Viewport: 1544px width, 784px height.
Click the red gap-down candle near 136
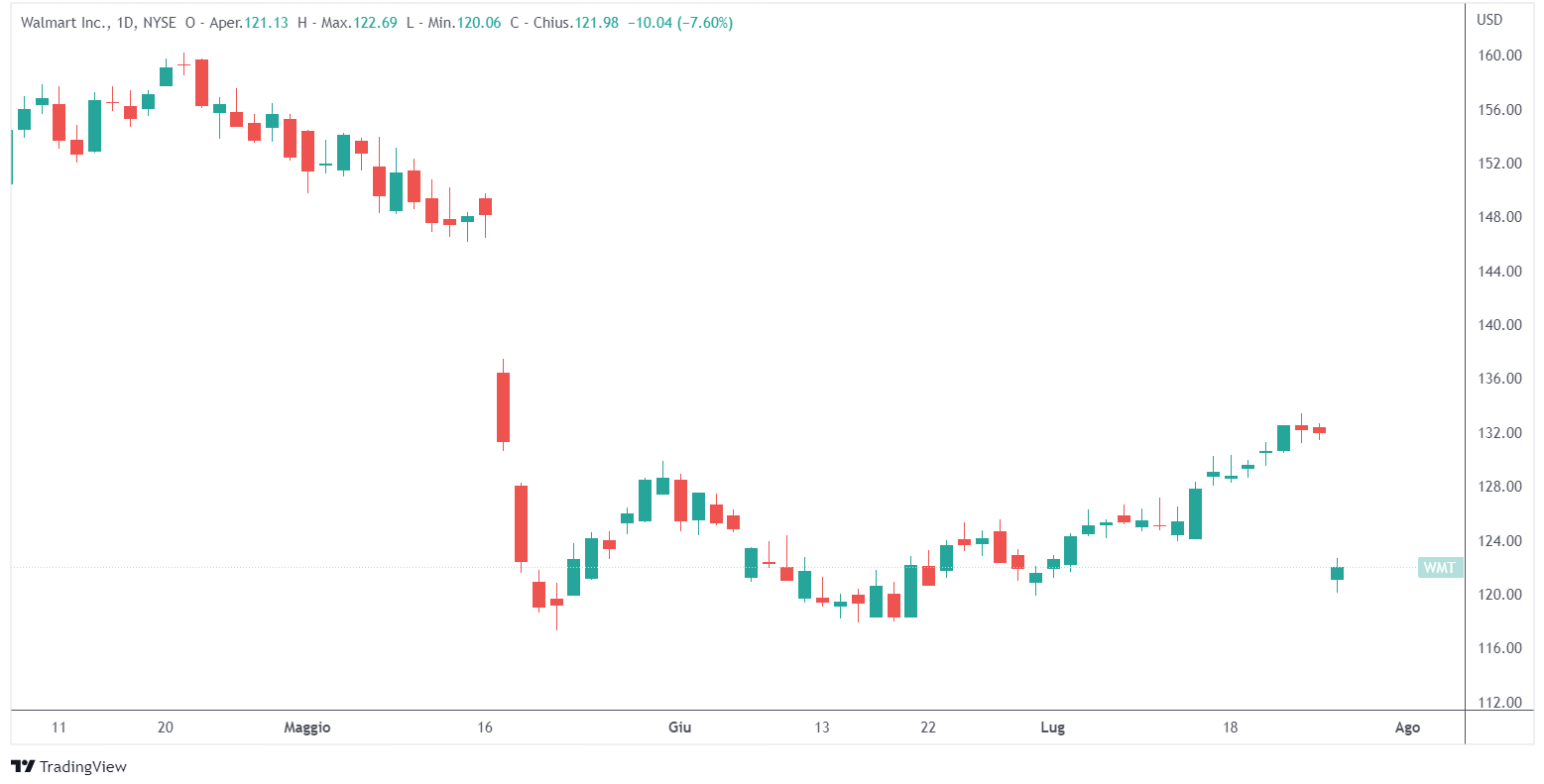click(503, 406)
